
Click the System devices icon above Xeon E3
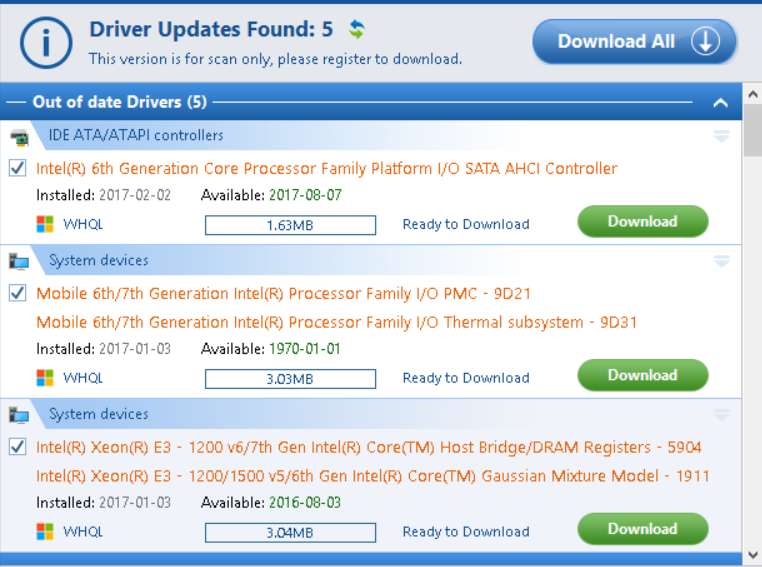click(19, 415)
